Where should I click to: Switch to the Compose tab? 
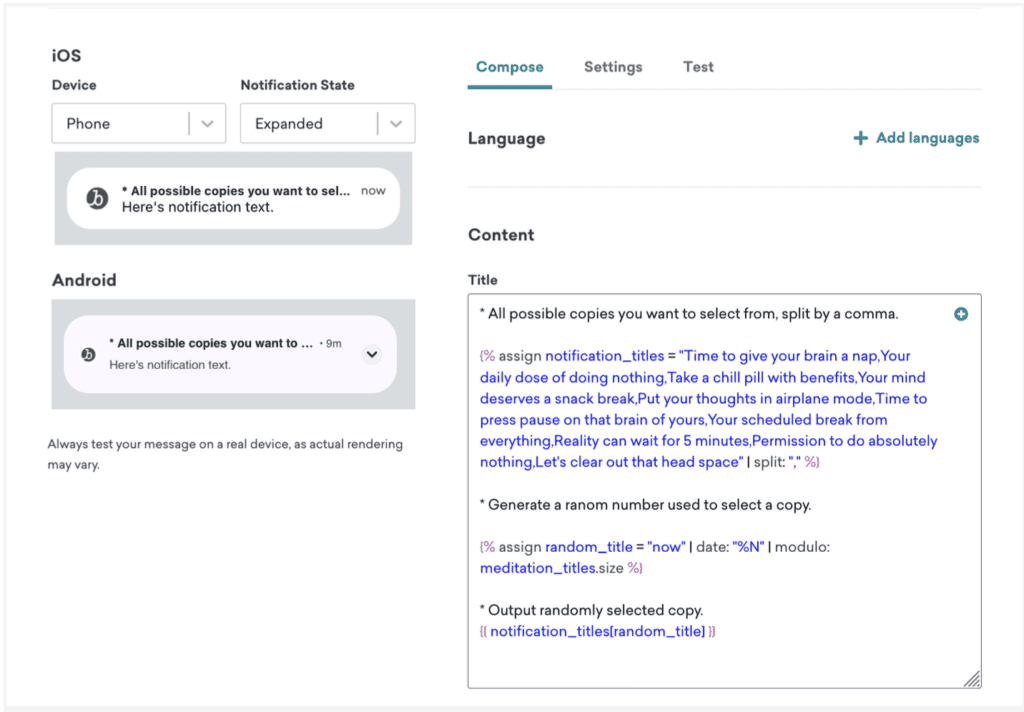(x=509, y=67)
